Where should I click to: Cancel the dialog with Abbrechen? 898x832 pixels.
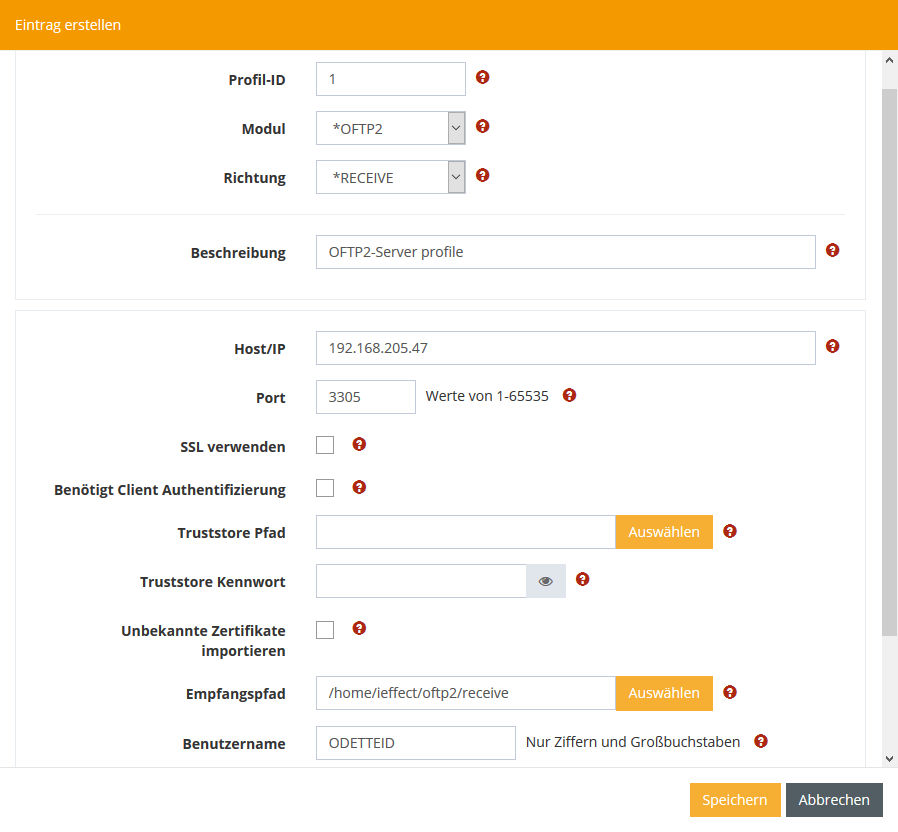pyautogui.click(x=834, y=800)
